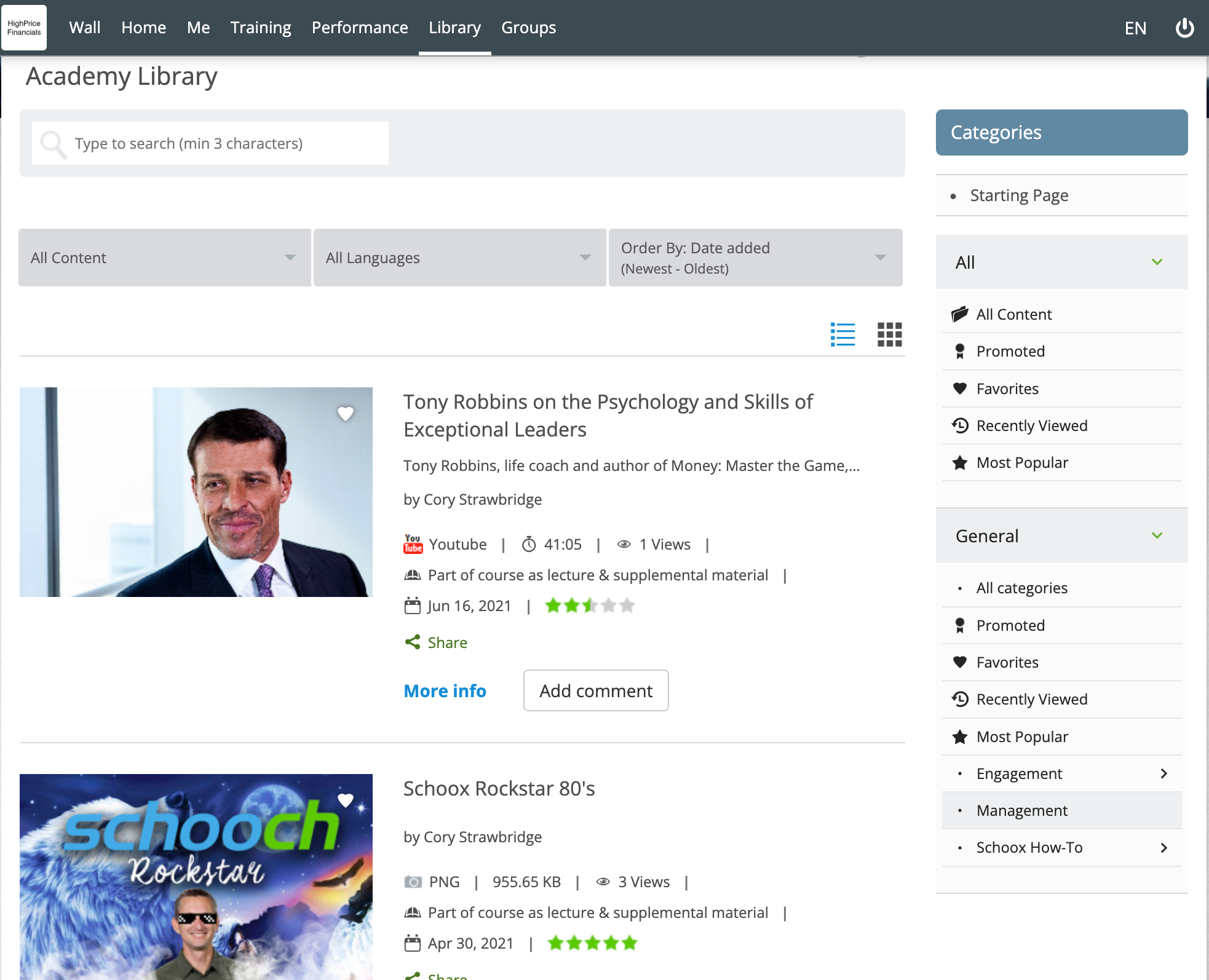Select the Starting Page category
1209x980 pixels.
click(x=1019, y=196)
